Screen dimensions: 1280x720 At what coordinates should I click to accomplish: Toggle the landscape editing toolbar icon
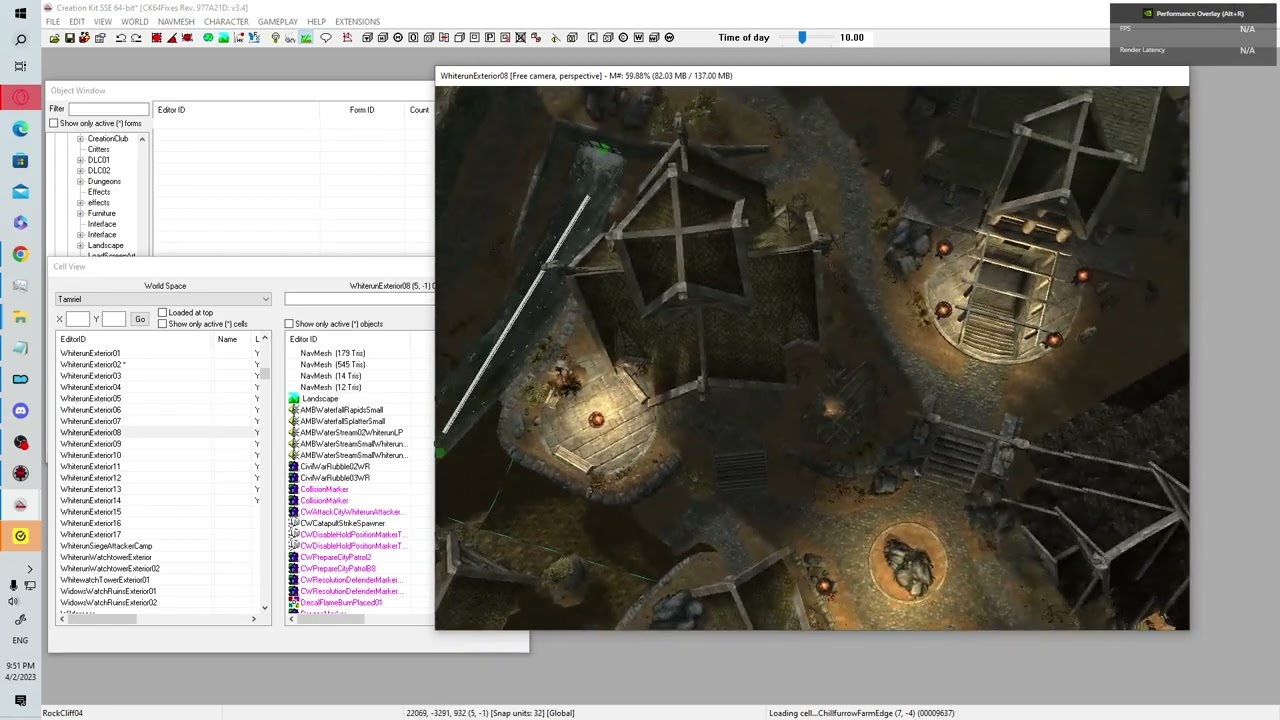(223, 38)
